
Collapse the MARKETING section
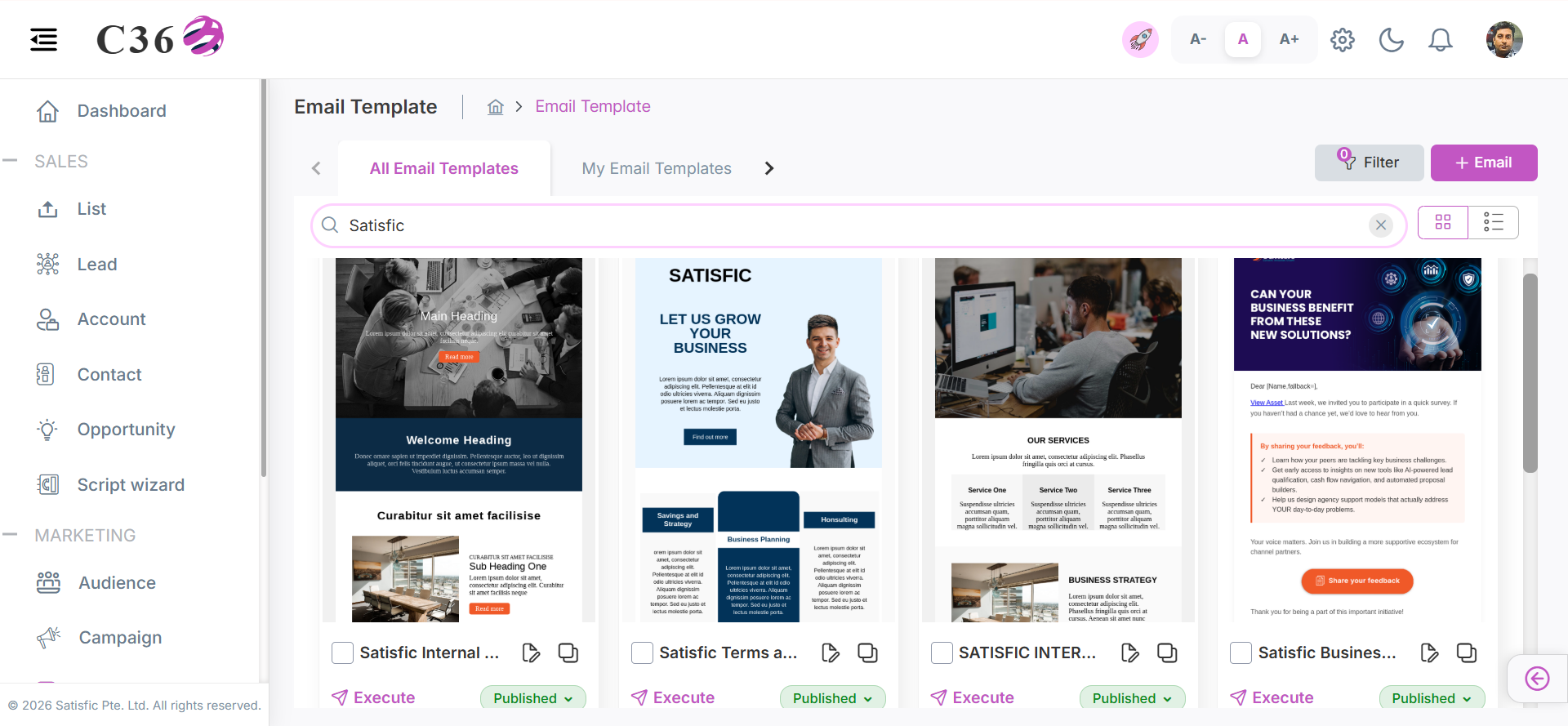click(10, 535)
